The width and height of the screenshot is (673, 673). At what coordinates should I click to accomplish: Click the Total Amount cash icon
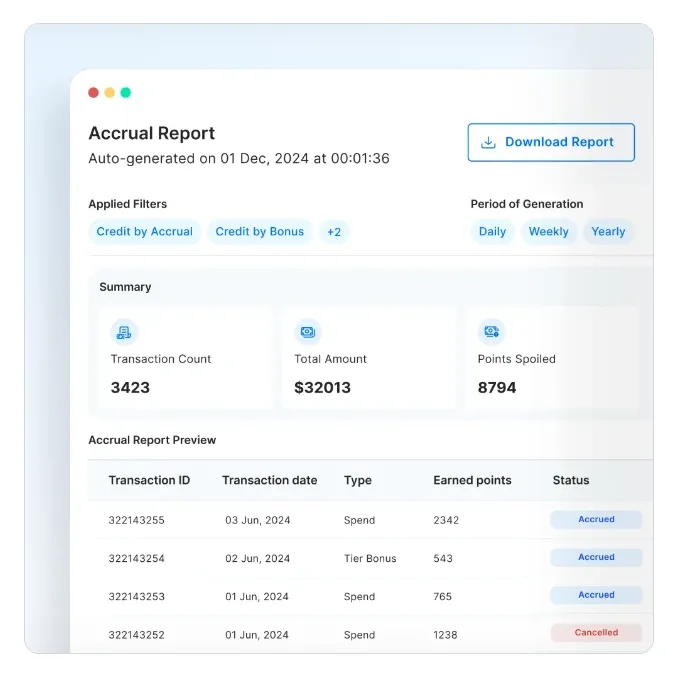pos(308,332)
